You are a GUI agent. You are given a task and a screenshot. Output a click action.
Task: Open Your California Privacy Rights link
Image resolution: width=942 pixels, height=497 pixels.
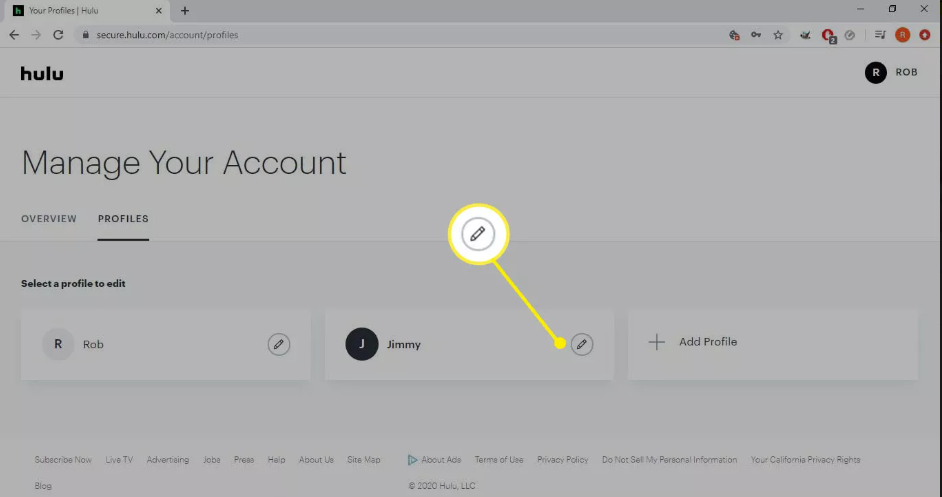click(805, 460)
